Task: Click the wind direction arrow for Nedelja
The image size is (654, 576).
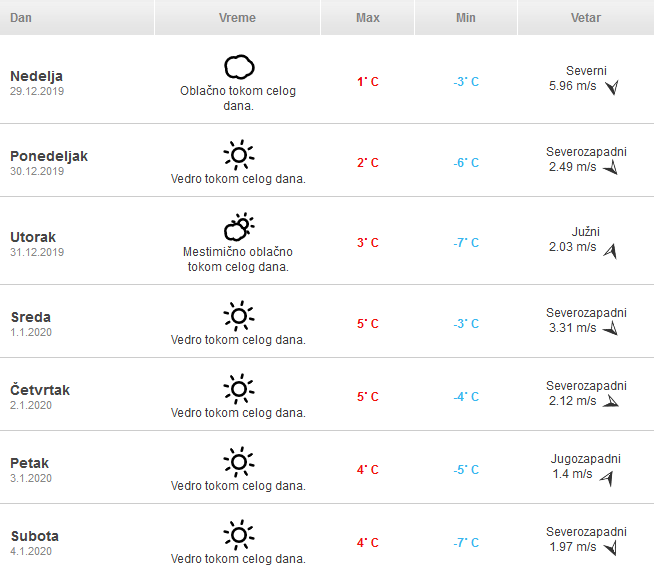Action: [612, 87]
